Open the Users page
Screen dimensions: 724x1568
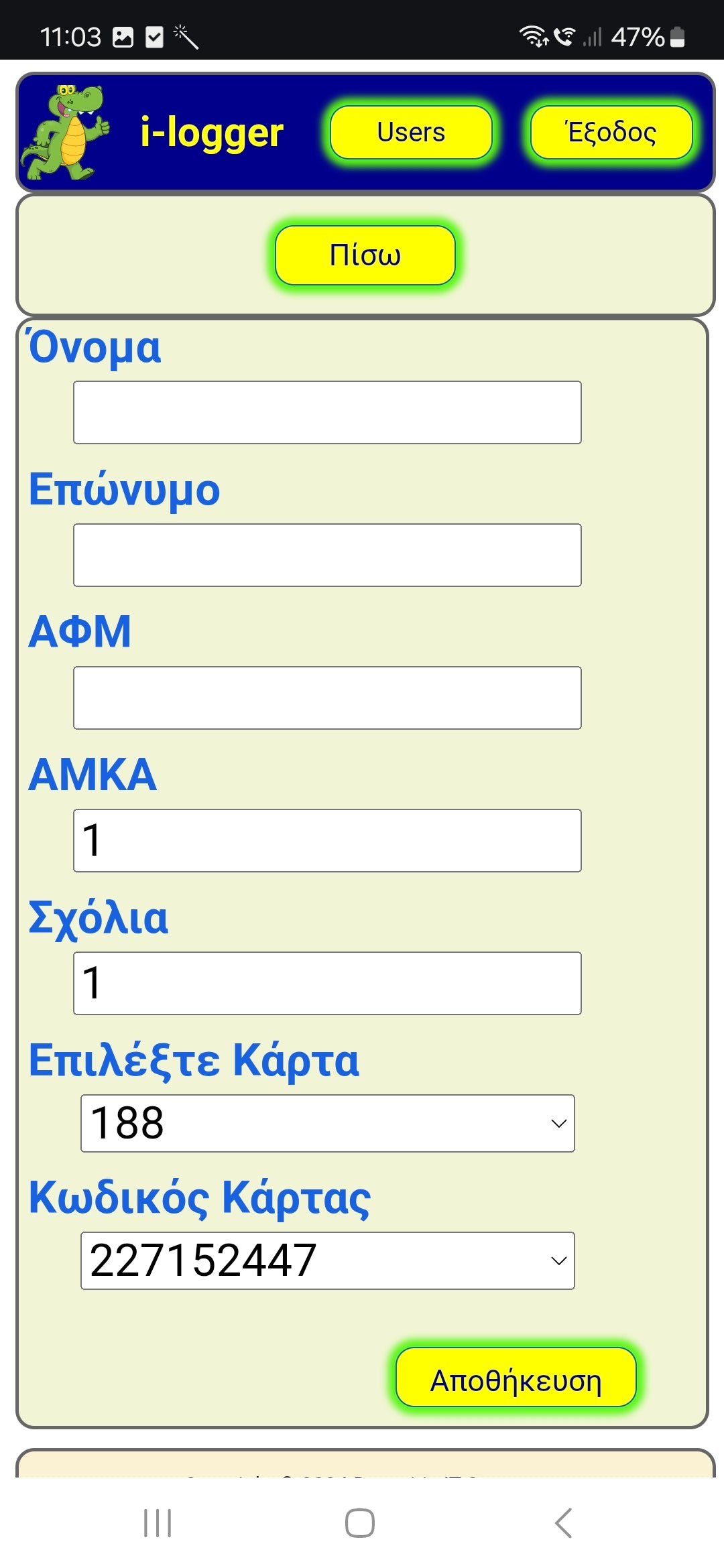pos(411,132)
